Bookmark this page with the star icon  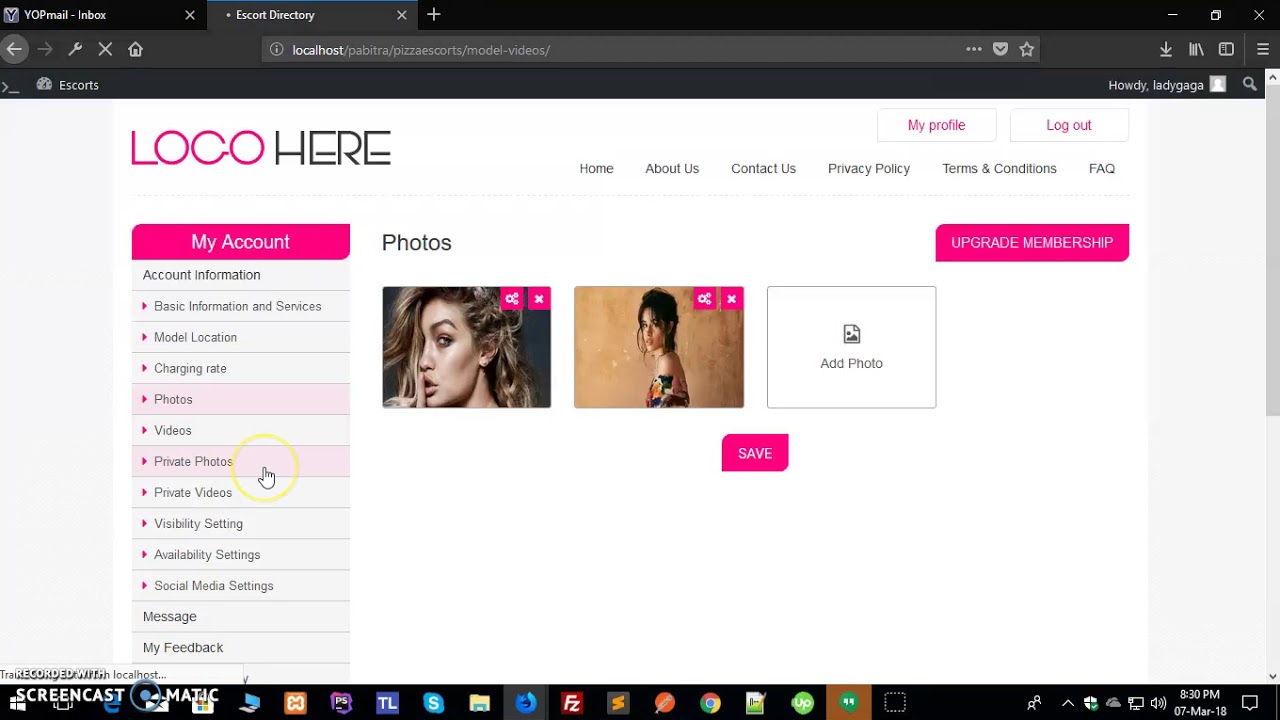coord(1026,49)
